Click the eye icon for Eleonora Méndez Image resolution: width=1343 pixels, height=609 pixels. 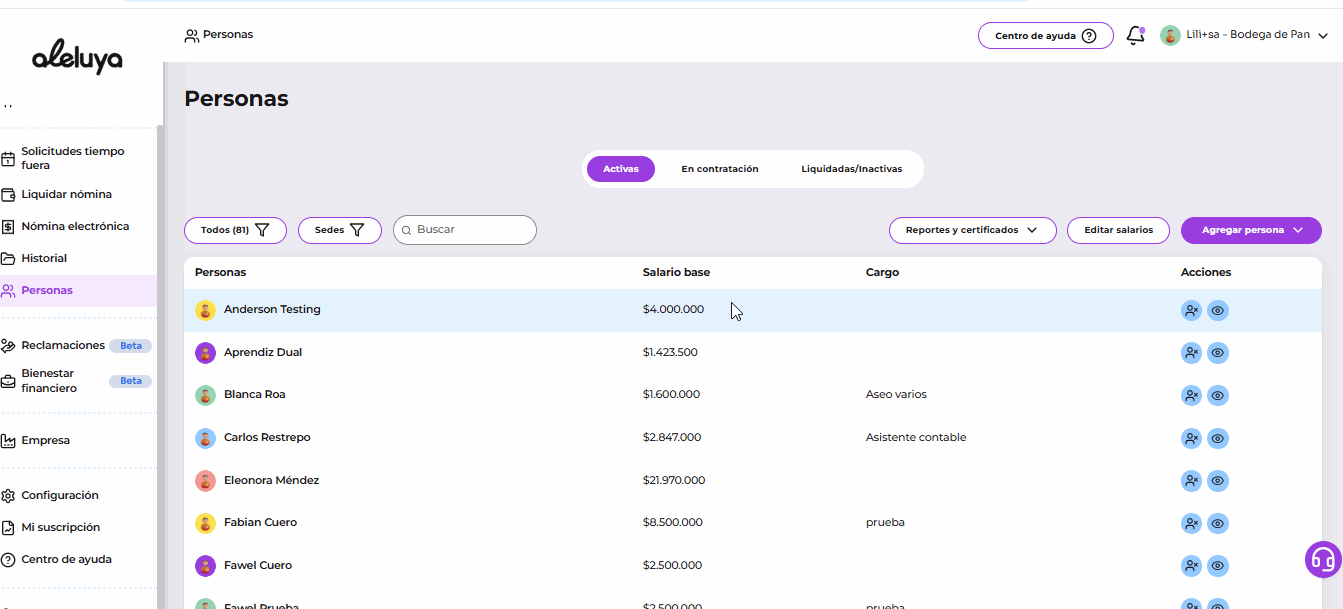pyautogui.click(x=1217, y=481)
